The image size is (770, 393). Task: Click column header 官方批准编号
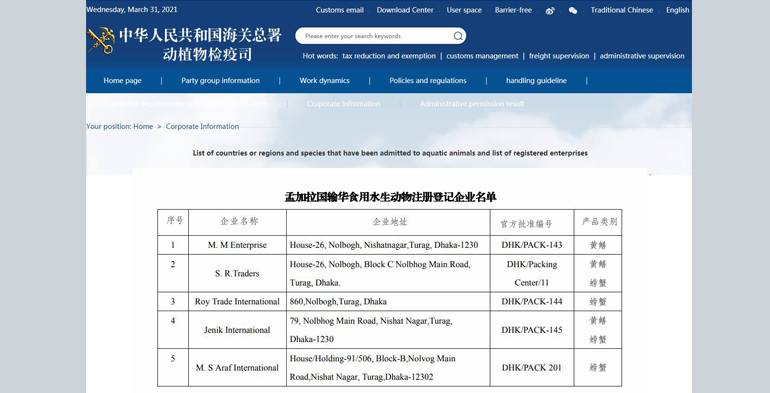click(x=526, y=224)
